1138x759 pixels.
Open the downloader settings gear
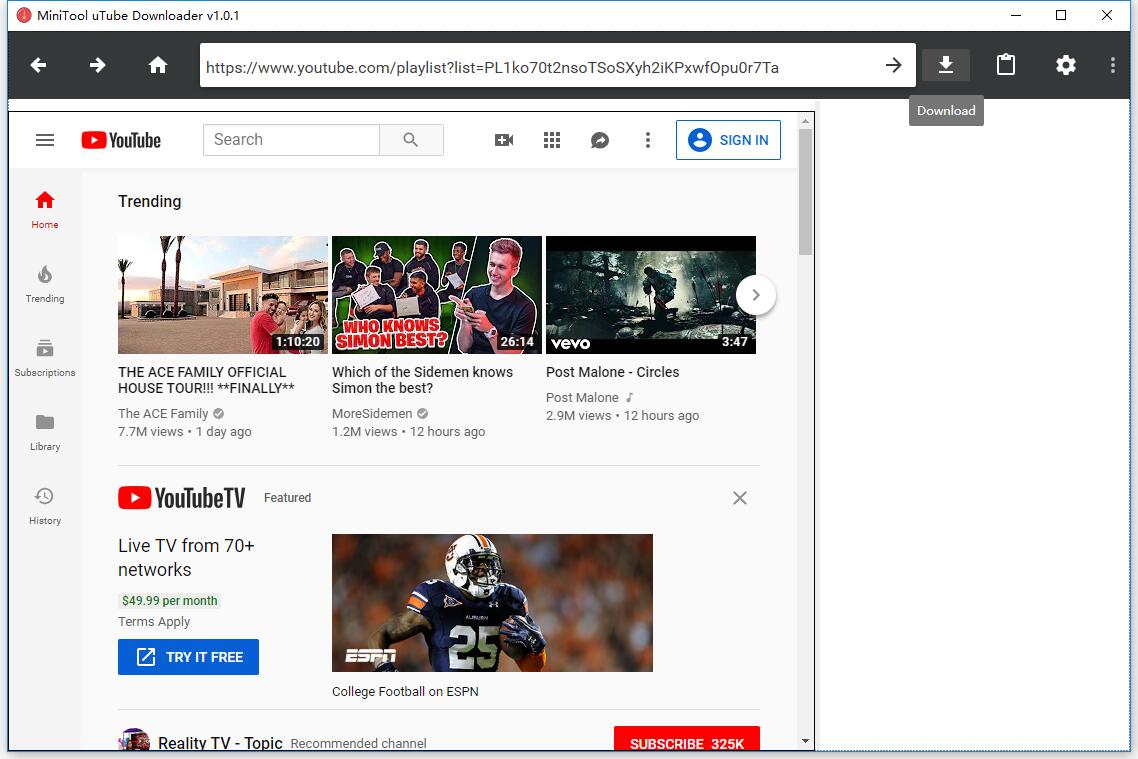click(1065, 64)
